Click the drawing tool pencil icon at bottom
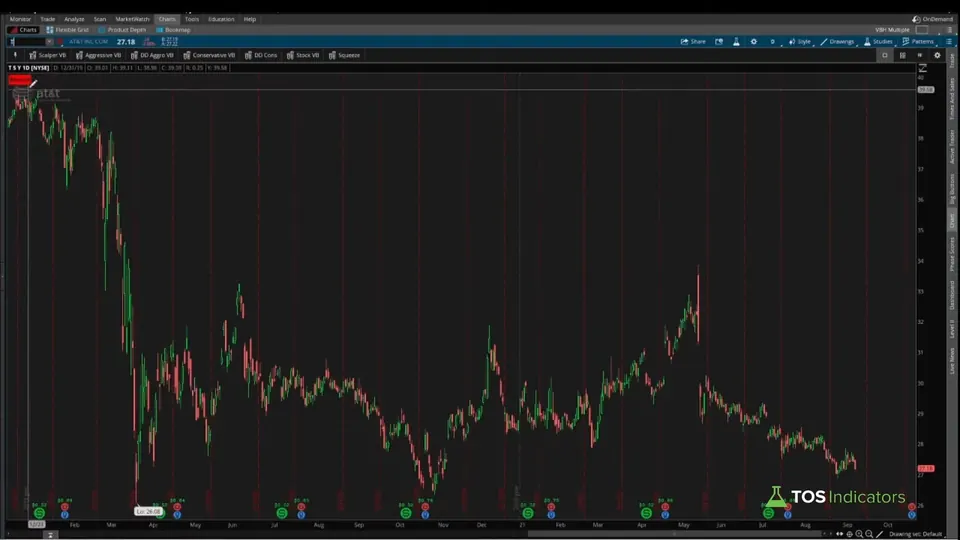Screen dimensions: 960x540 click(x=880, y=534)
